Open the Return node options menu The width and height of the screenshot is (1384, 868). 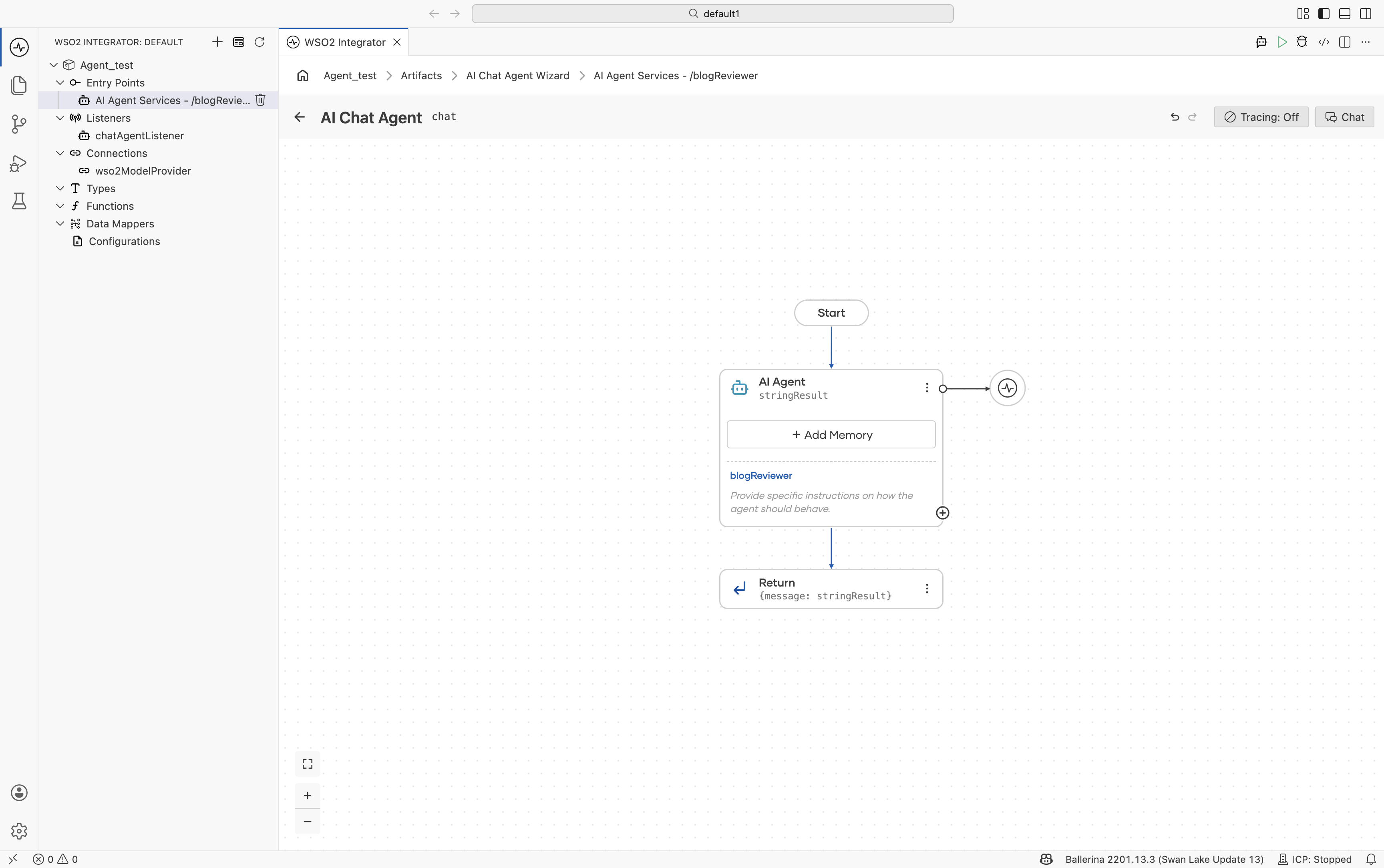927,589
